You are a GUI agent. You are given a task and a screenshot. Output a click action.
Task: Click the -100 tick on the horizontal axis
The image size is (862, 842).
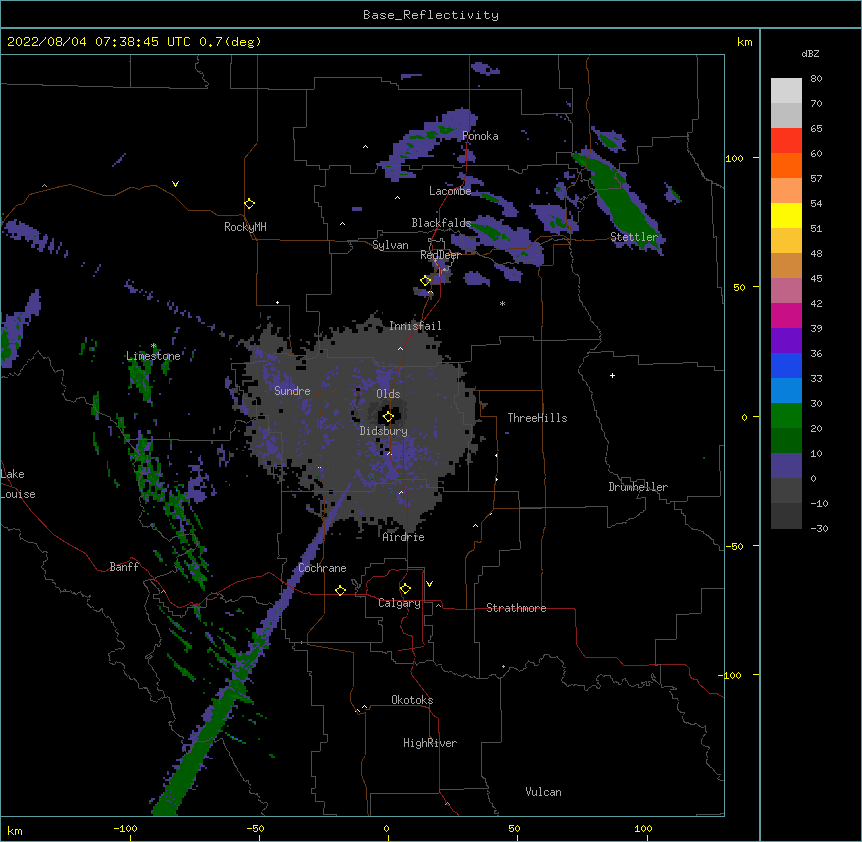point(125,828)
